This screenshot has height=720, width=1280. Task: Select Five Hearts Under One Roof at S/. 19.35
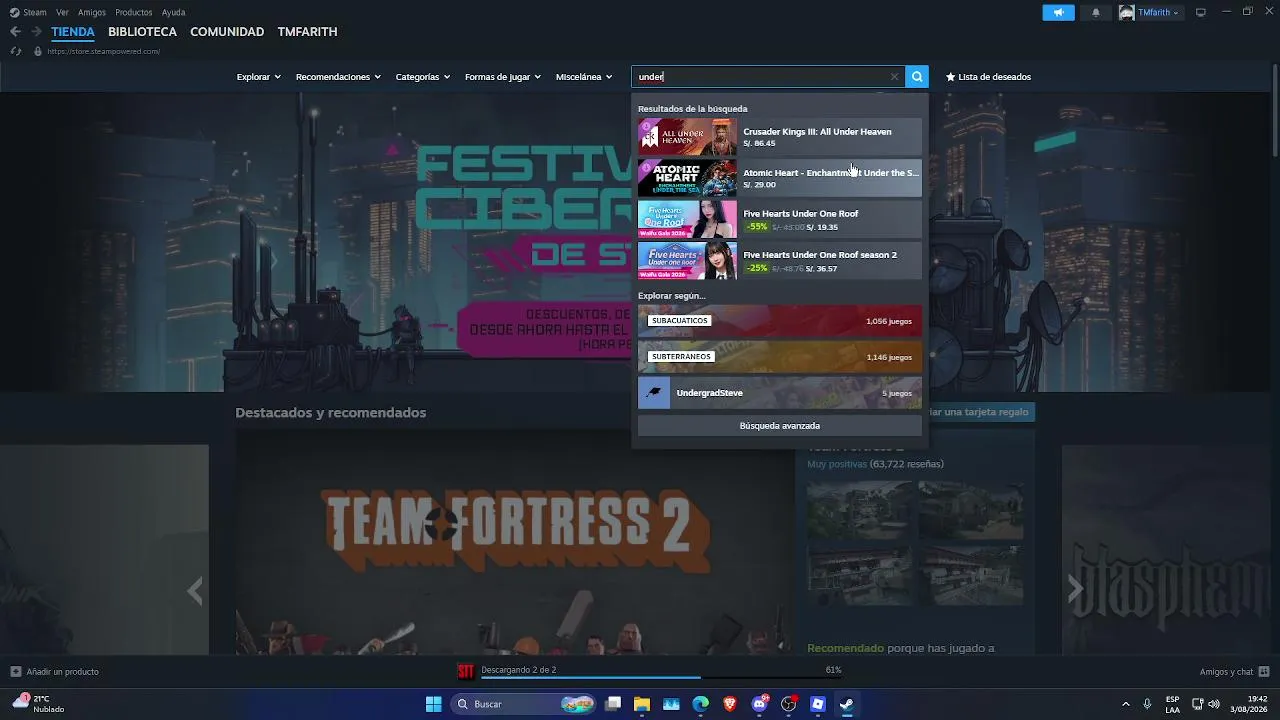pyautogui.click(x=780, y=219)
